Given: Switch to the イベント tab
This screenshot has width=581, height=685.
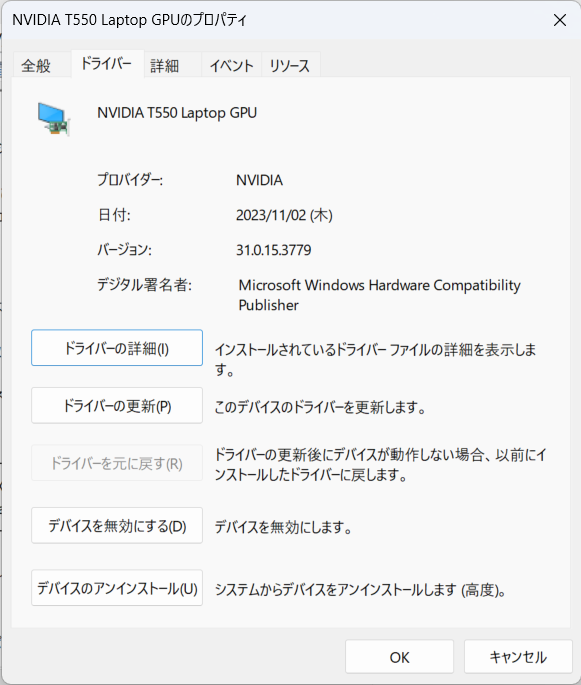Looking at the screenshot, I should click(232, 66).
